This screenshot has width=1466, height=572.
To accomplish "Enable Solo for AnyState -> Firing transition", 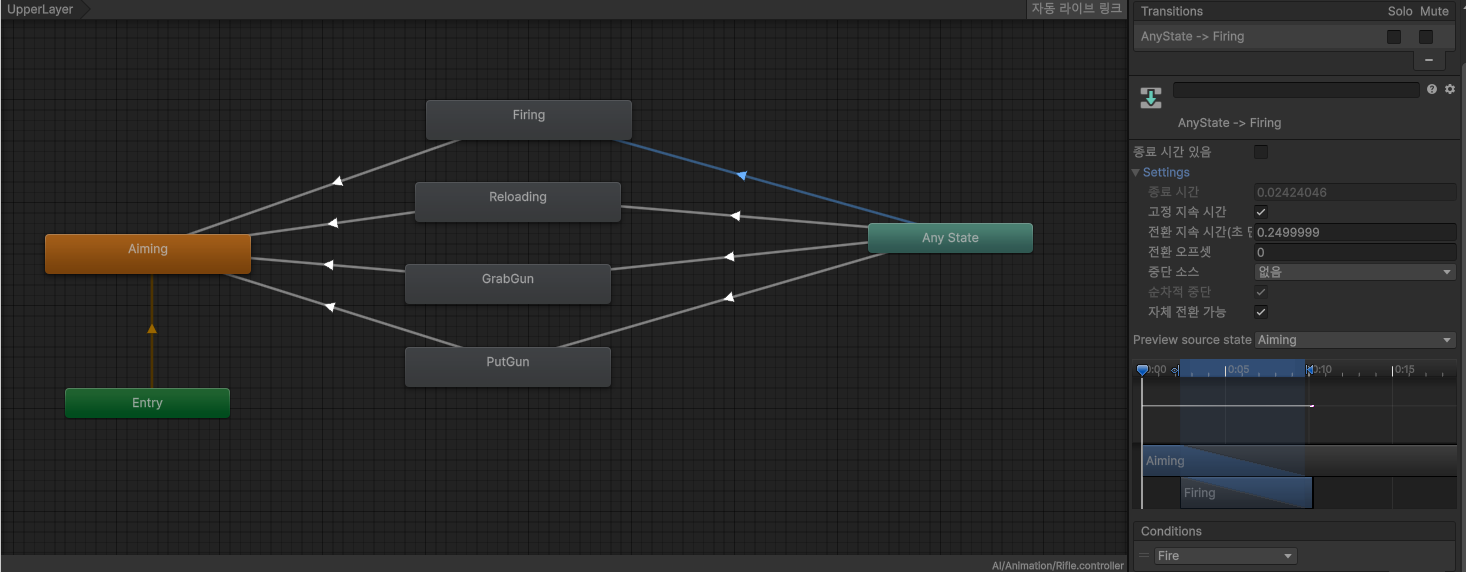I will (x=1394, y=37).
